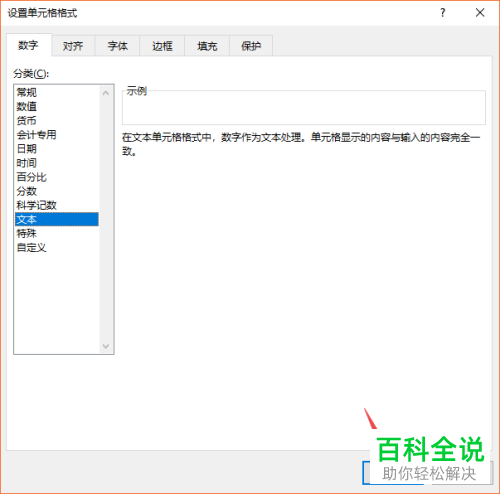Switch to the 保护 tab

(251, 46)
